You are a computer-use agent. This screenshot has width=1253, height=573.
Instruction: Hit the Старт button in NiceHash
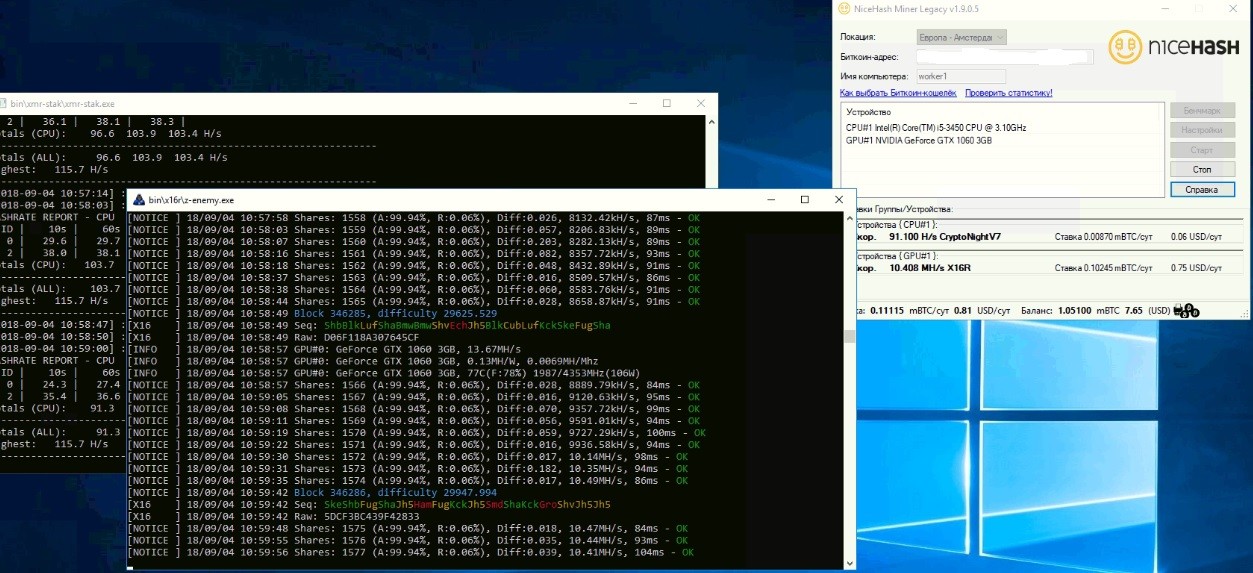1202,150
